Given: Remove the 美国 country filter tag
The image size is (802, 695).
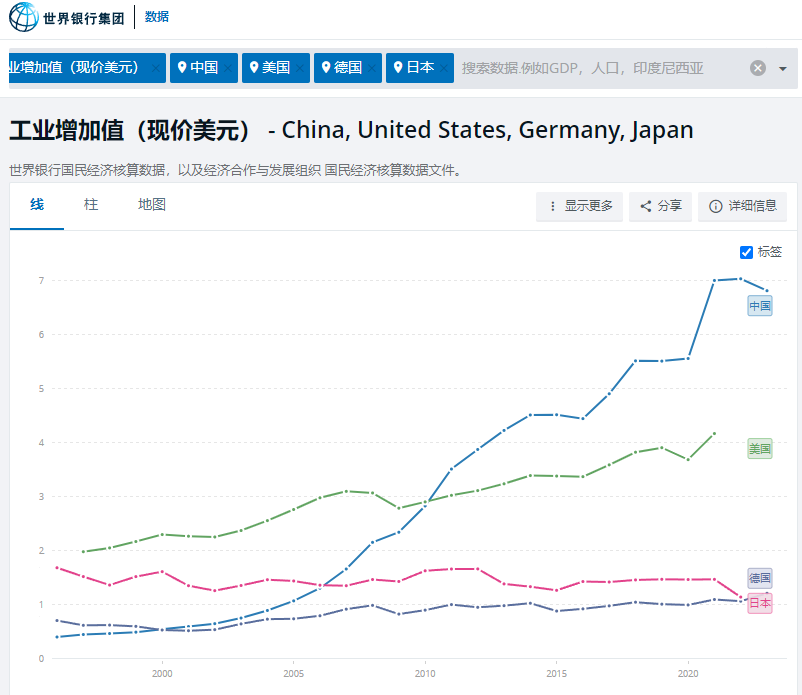Looking at the screenshot, I should point(301,68).
